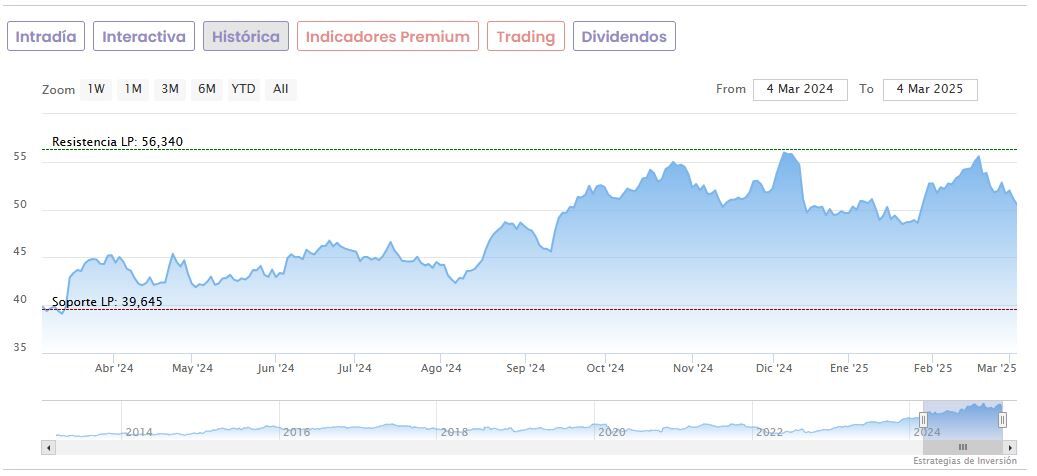Click the From date field
The image size is (1037, 476).
800,89
